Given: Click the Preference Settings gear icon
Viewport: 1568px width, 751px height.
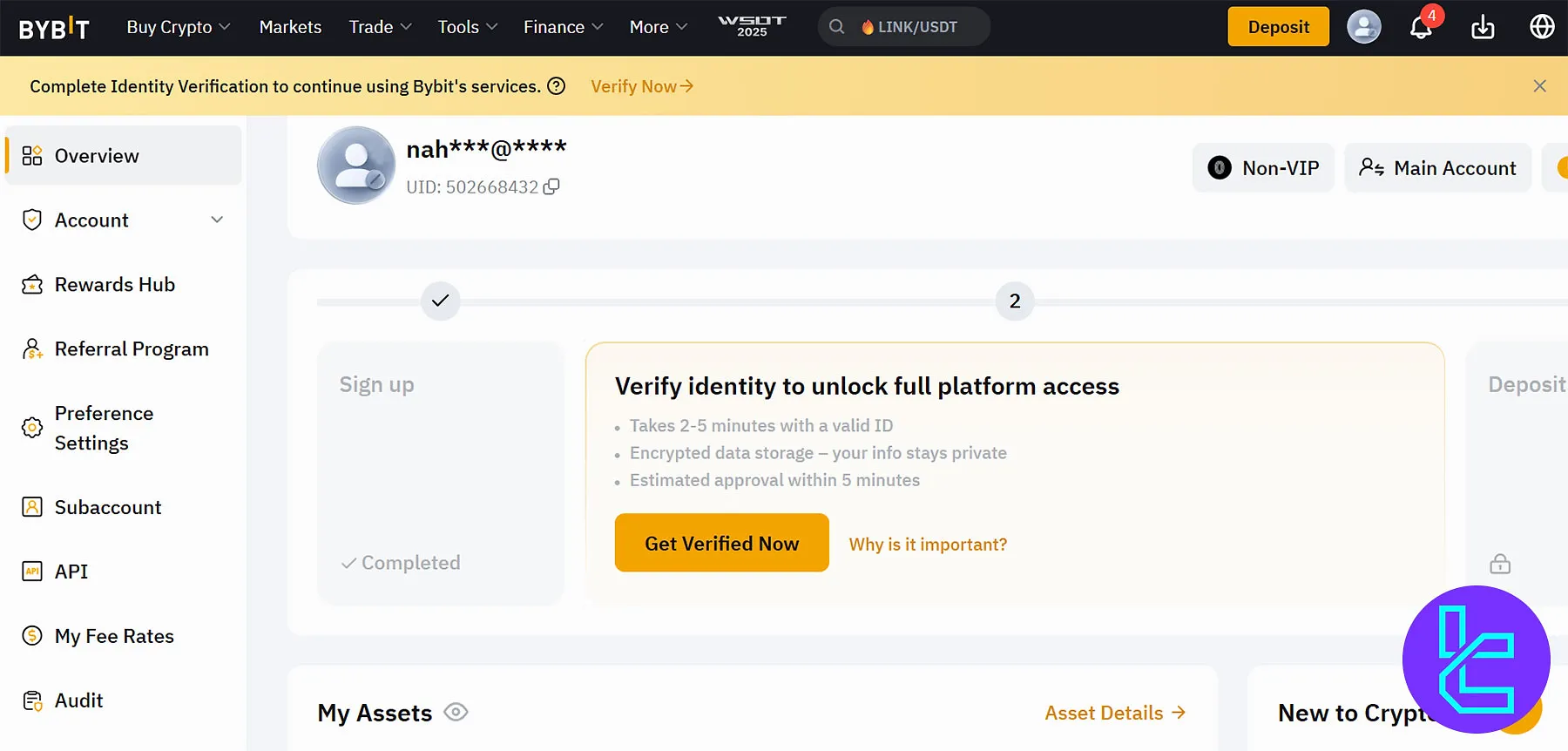Looking at the screenshot, I should point(32,427).
